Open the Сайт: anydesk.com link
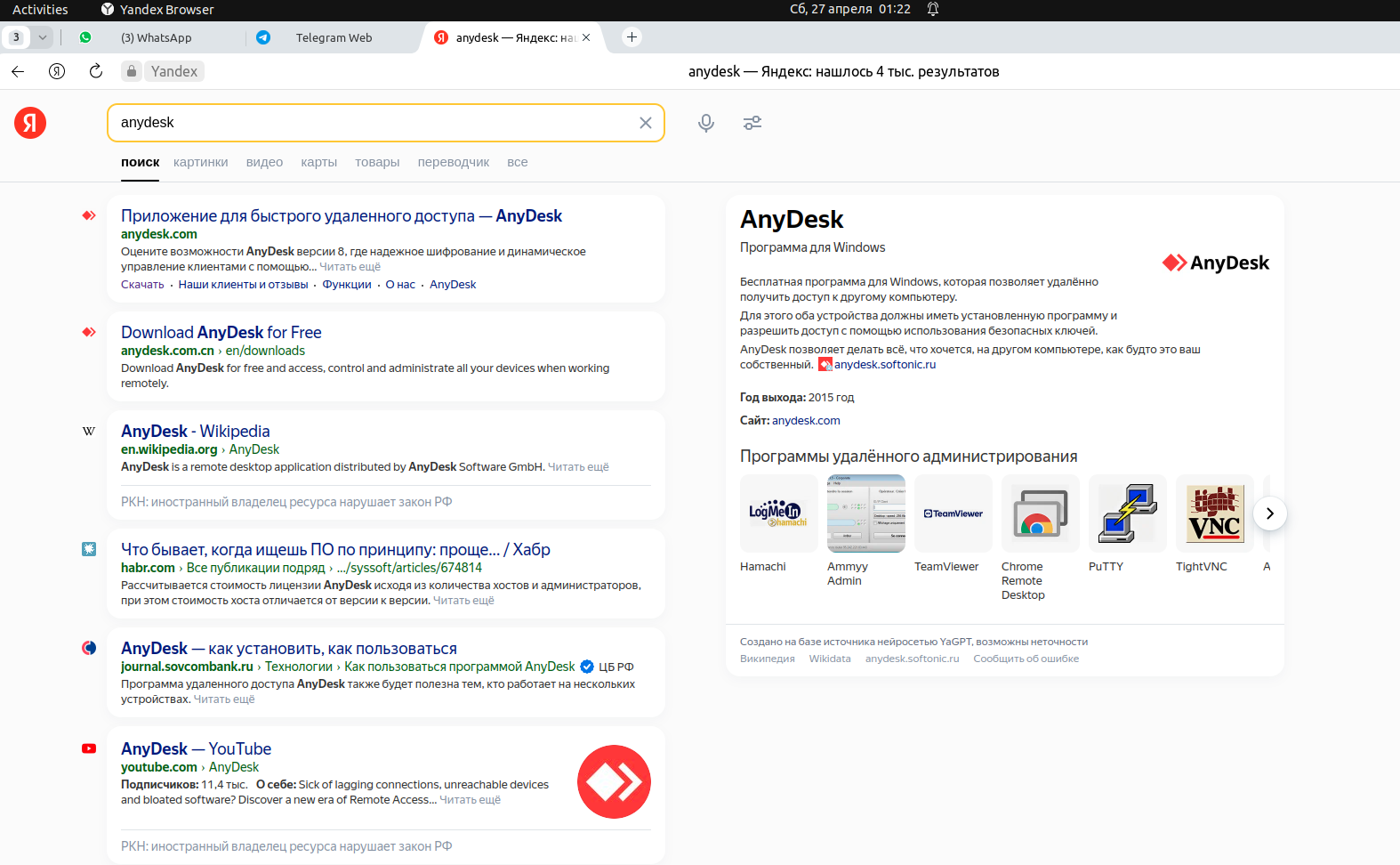This screenshot has width=1400, height=865. 806,421
